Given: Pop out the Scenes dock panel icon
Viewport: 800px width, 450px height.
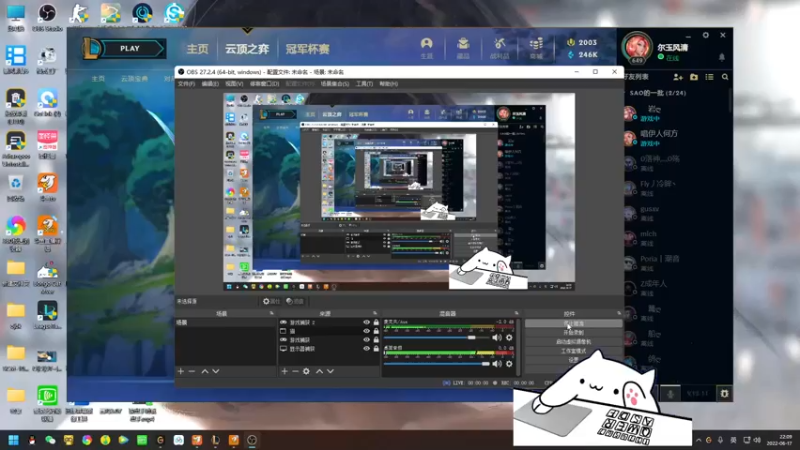Looking at the screenshot, I should click(271, 313).
